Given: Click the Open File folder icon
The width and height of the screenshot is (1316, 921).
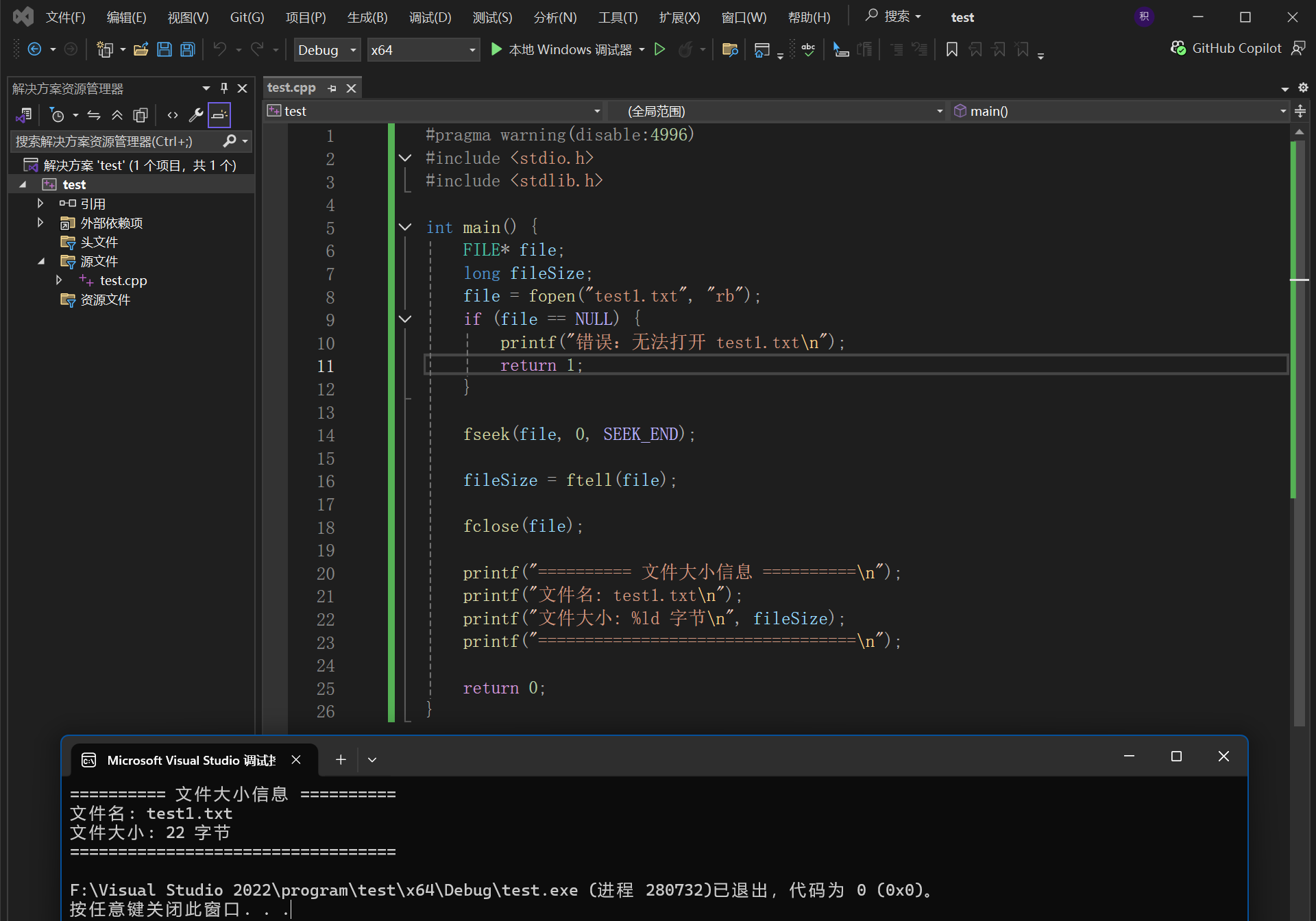Looking at the screenshot, I should click(x=141, y=49).
